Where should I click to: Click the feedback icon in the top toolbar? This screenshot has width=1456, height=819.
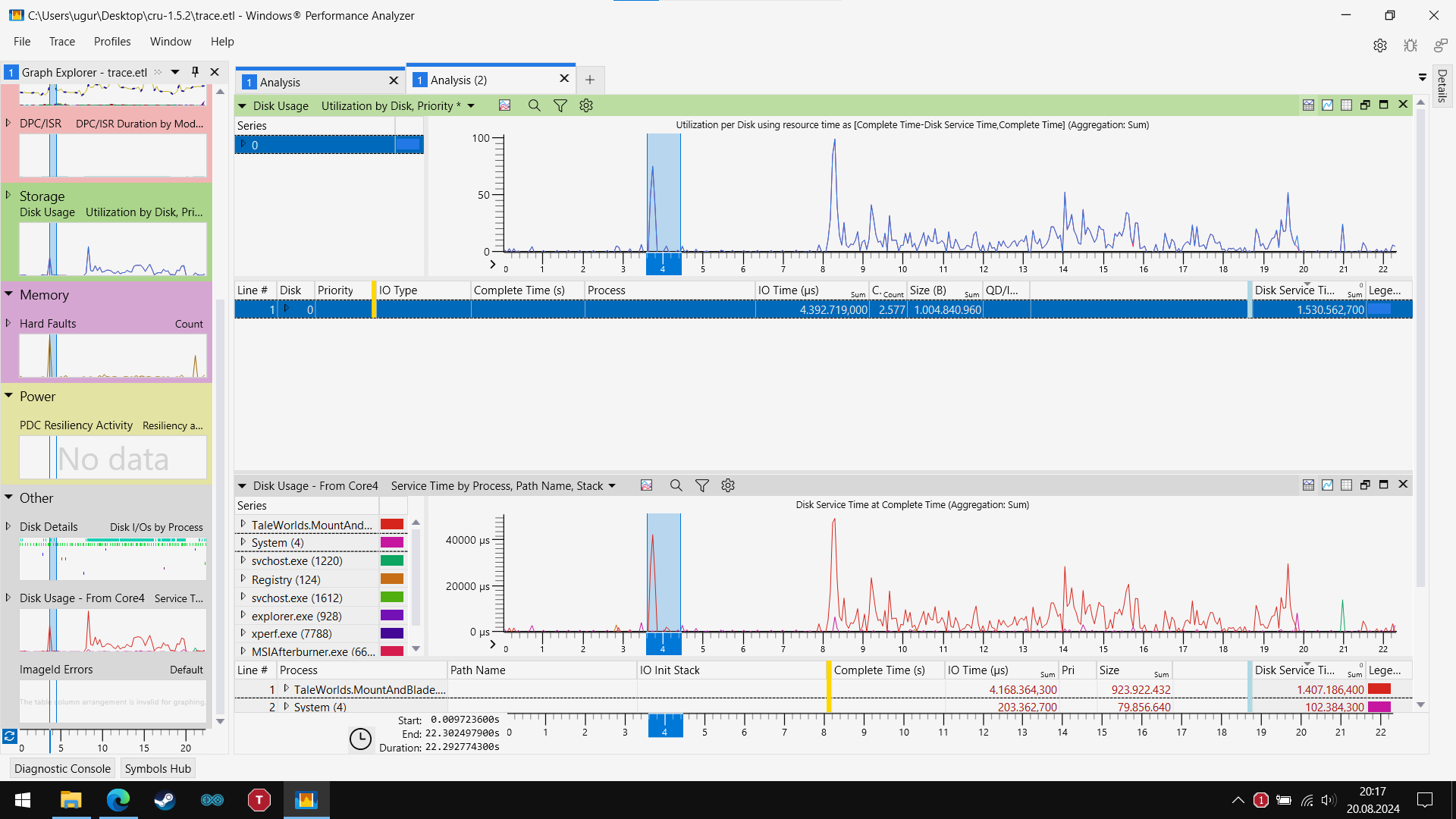point(1440,45)
